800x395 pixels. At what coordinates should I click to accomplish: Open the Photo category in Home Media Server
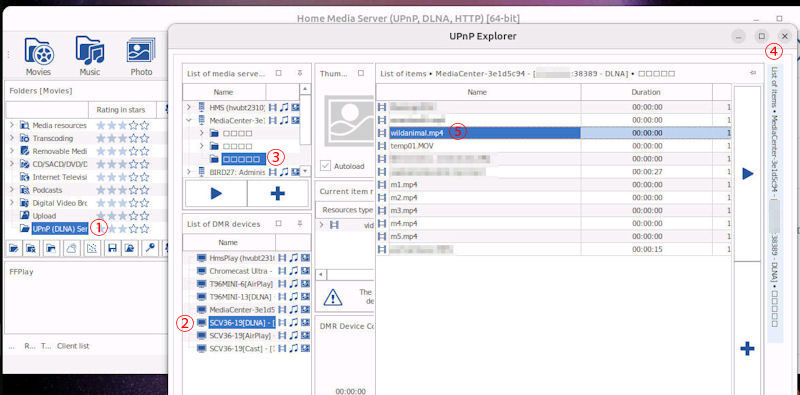pos(141,56)
